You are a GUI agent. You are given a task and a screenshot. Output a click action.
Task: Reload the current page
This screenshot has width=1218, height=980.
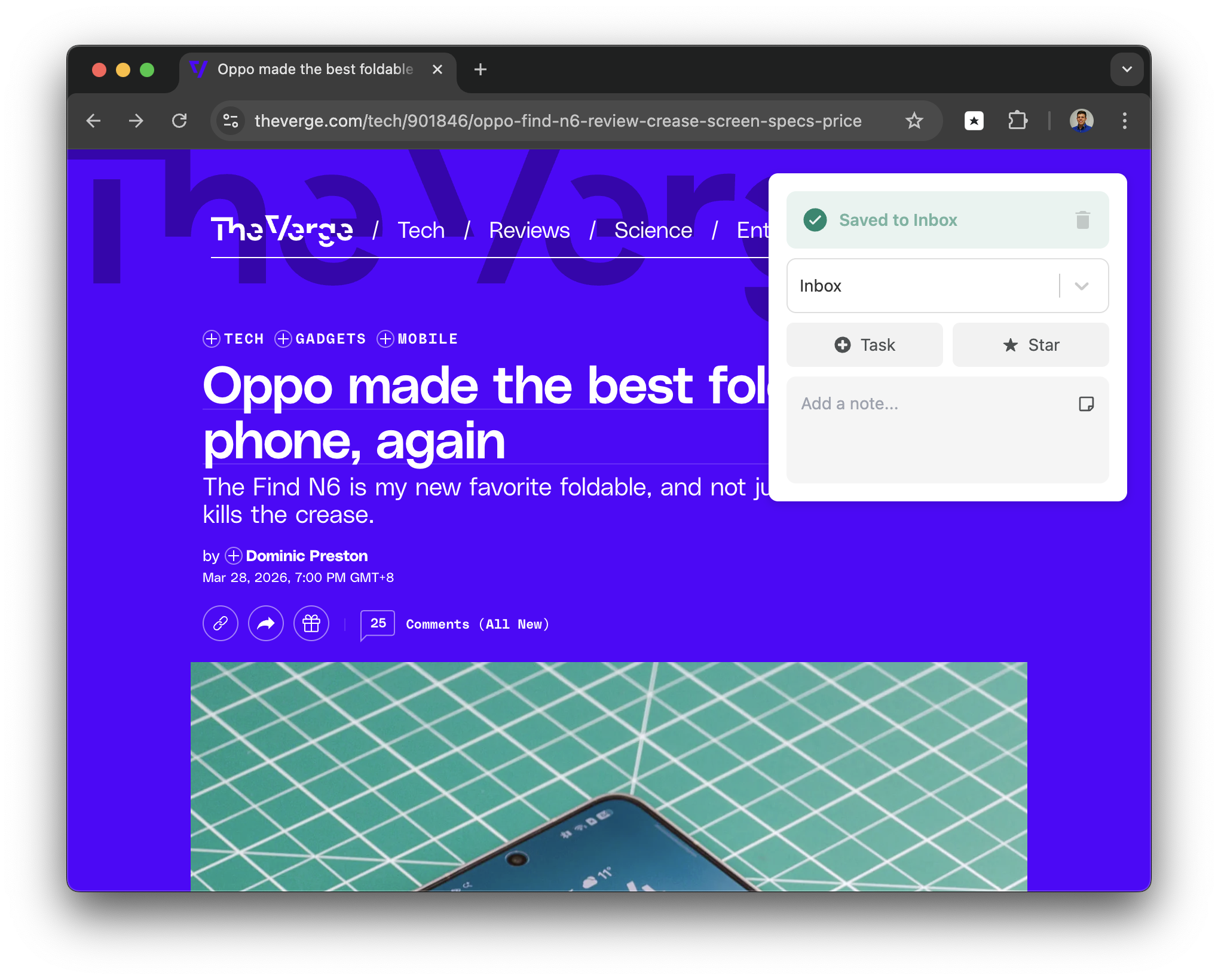point(180,121)
